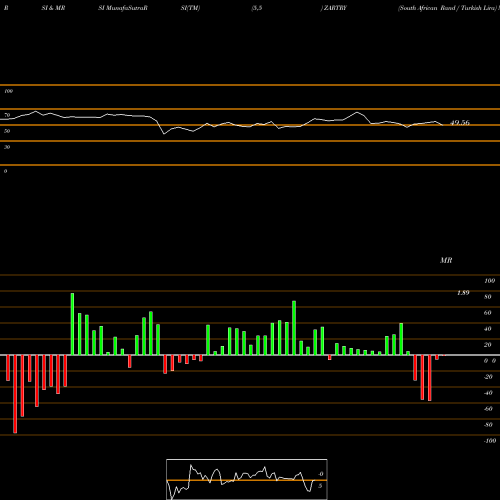The width and height of the screenshot is (500, 500).
Task: Click the RSI value label 49.56
Action: pyautogui.click(x=460, y=123)
